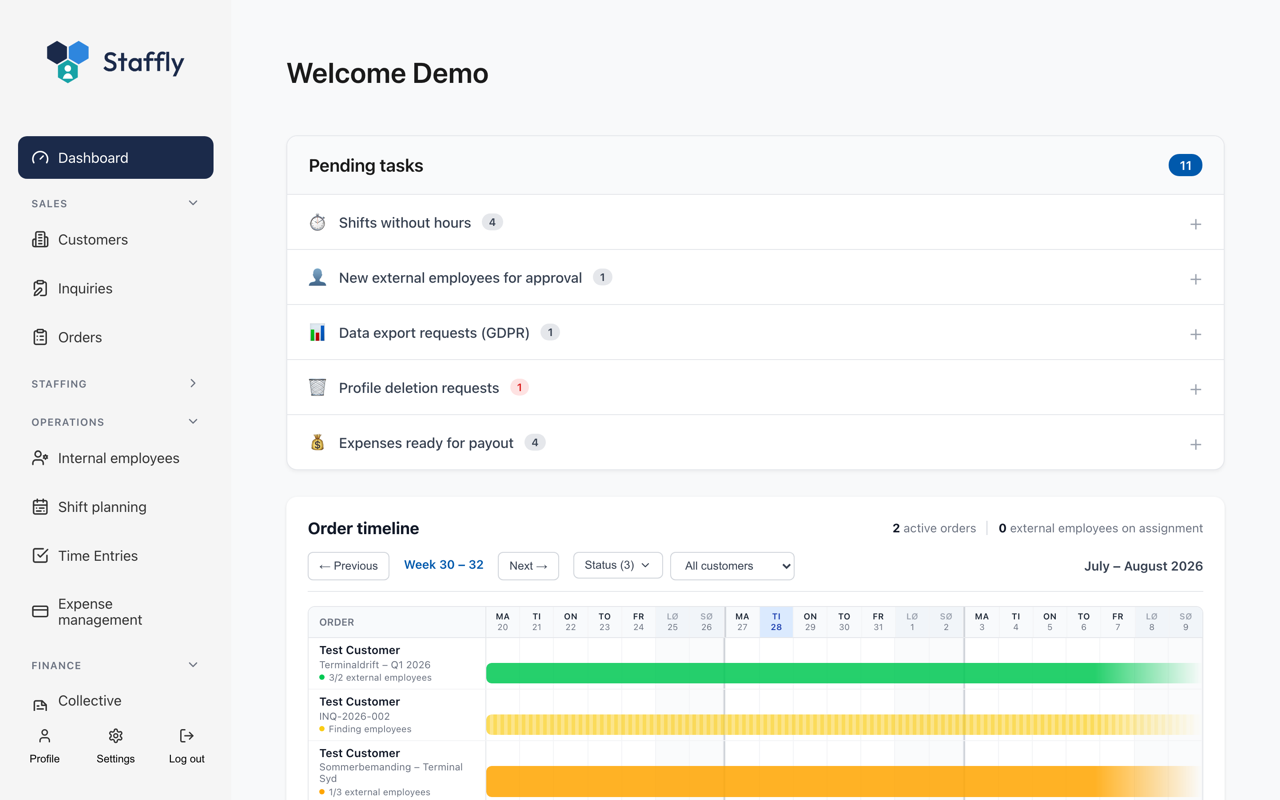Open Shift planning page
This screenshot has height=800, width=1280.
102,507
